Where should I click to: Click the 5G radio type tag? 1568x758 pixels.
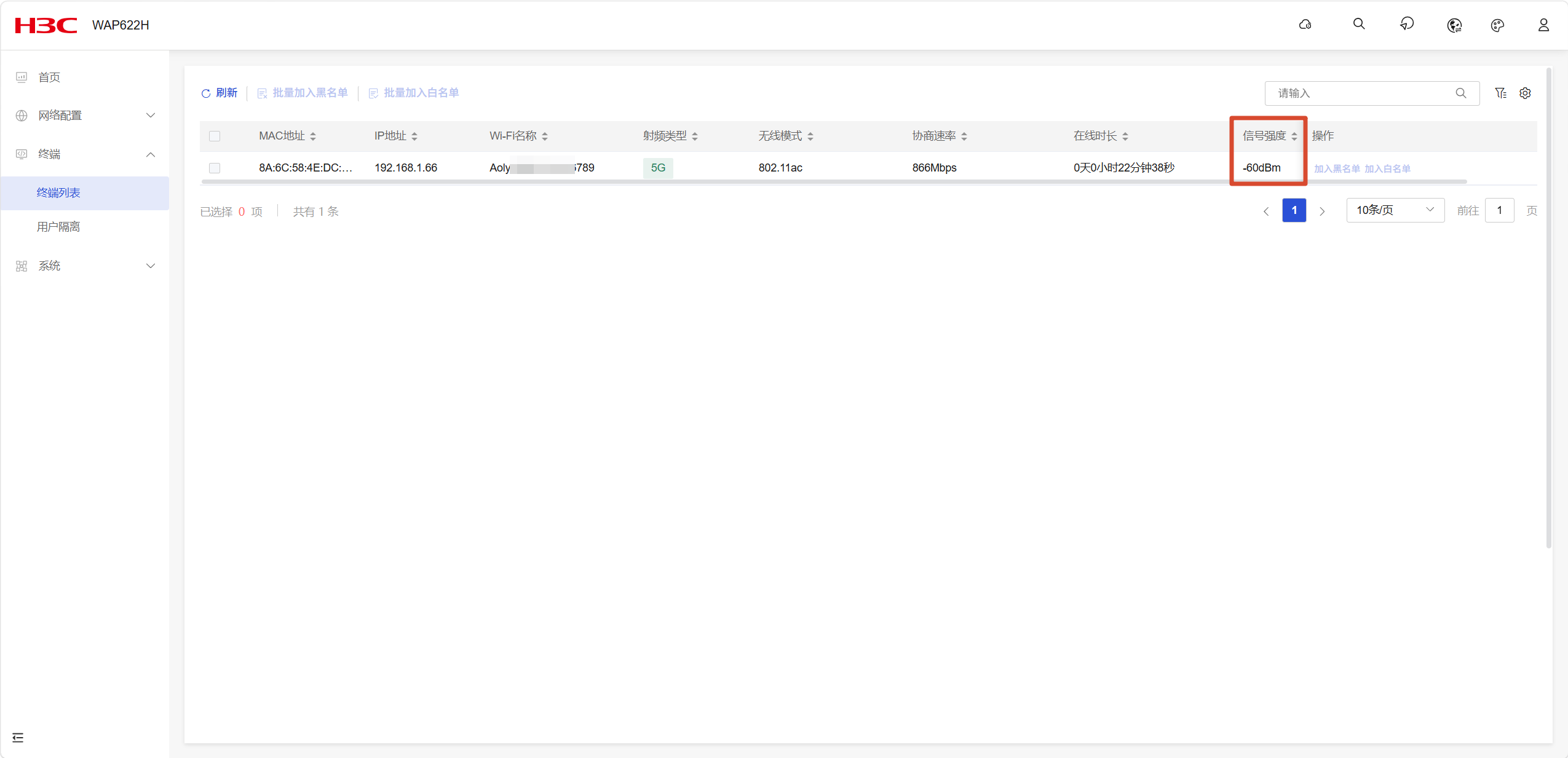tap(658, 168)
